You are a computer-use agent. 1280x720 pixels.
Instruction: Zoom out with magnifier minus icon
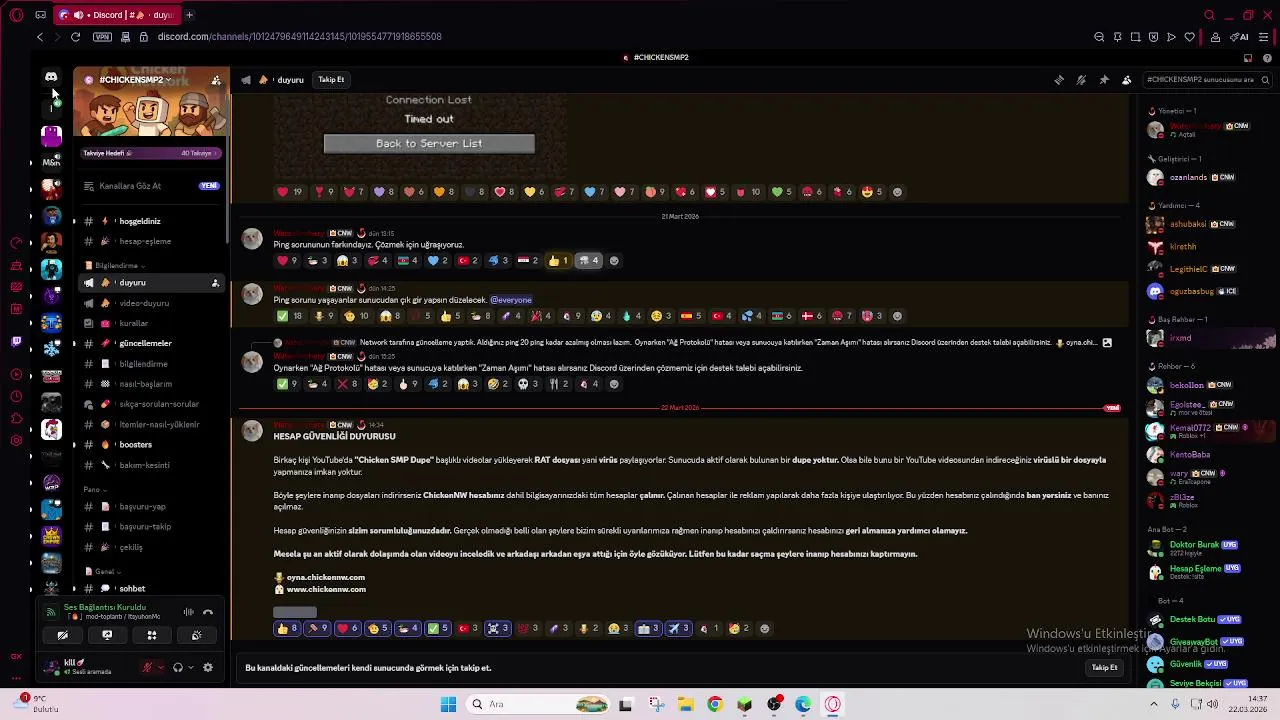(1099, 37)
